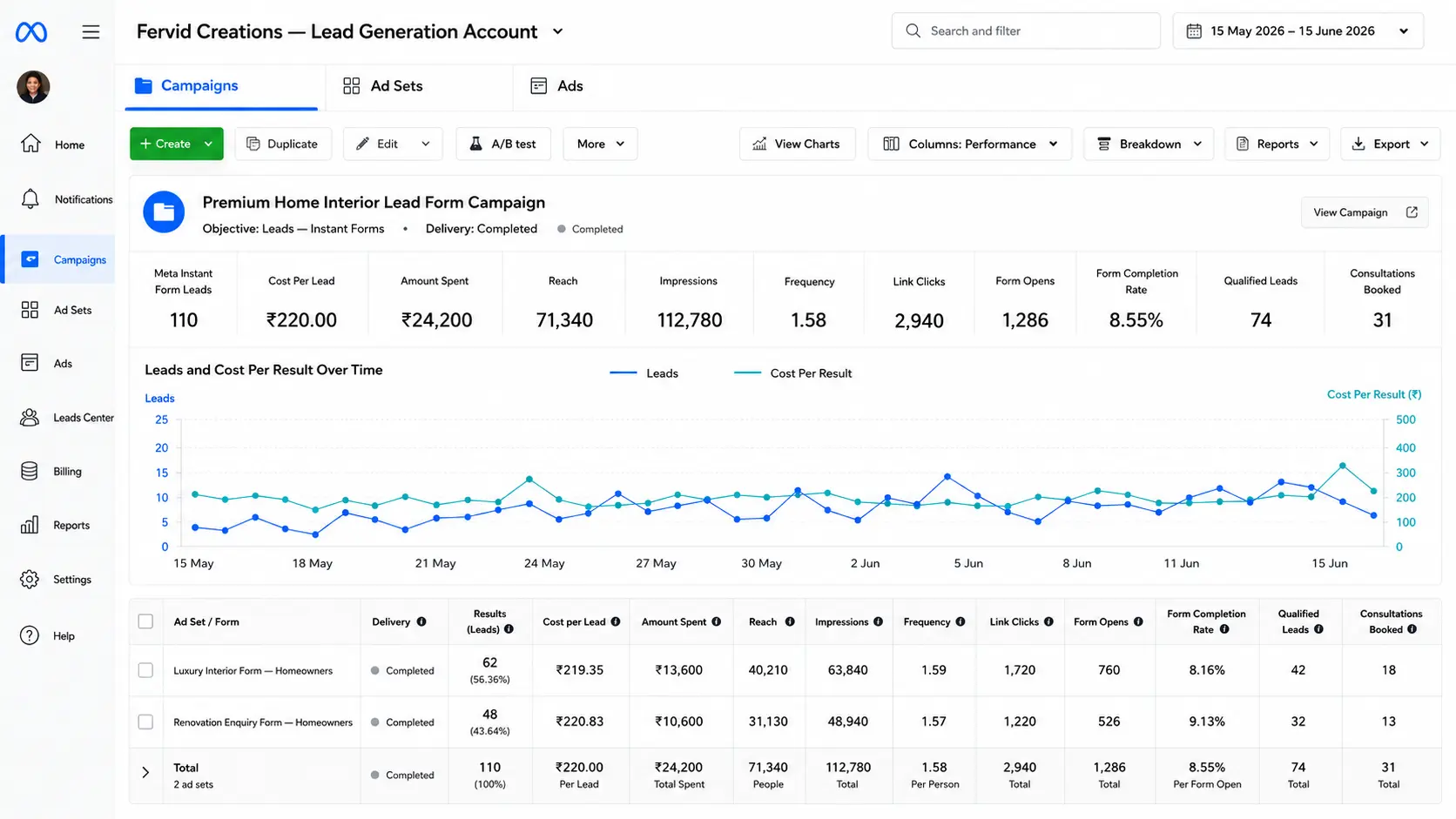This screenshot has height=819, width=1456.
Task: Expand the Edit dropdown arrow
Action: [x=425, y=144]
